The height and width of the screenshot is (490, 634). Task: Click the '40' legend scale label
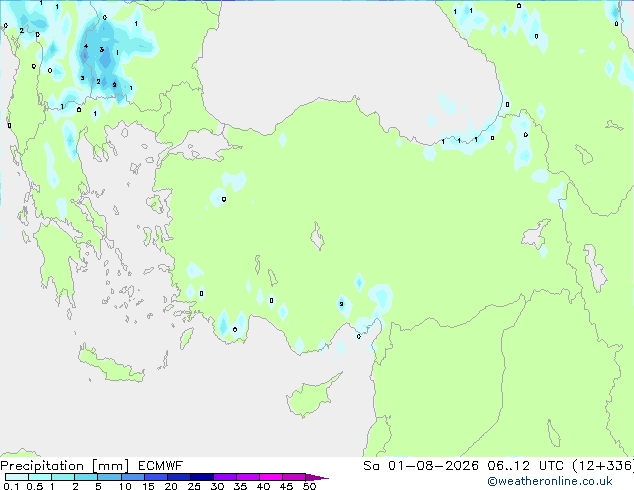coord(263,486)
